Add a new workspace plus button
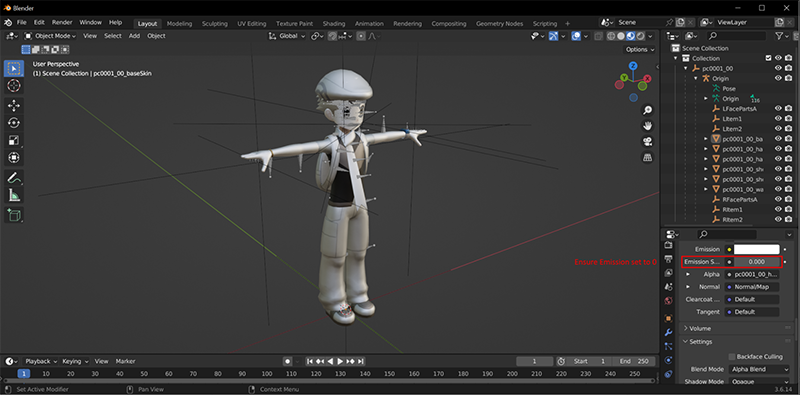 [x=567, y=24]
